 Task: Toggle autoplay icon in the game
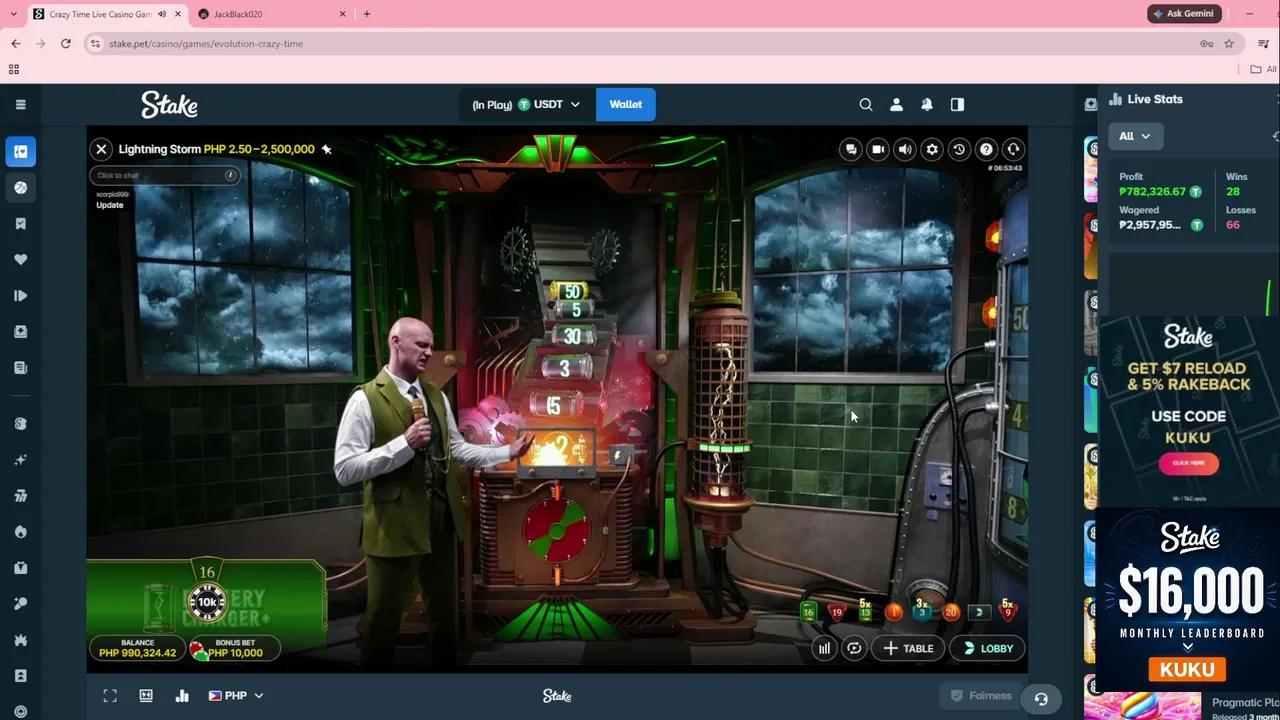tap(854, 648)
